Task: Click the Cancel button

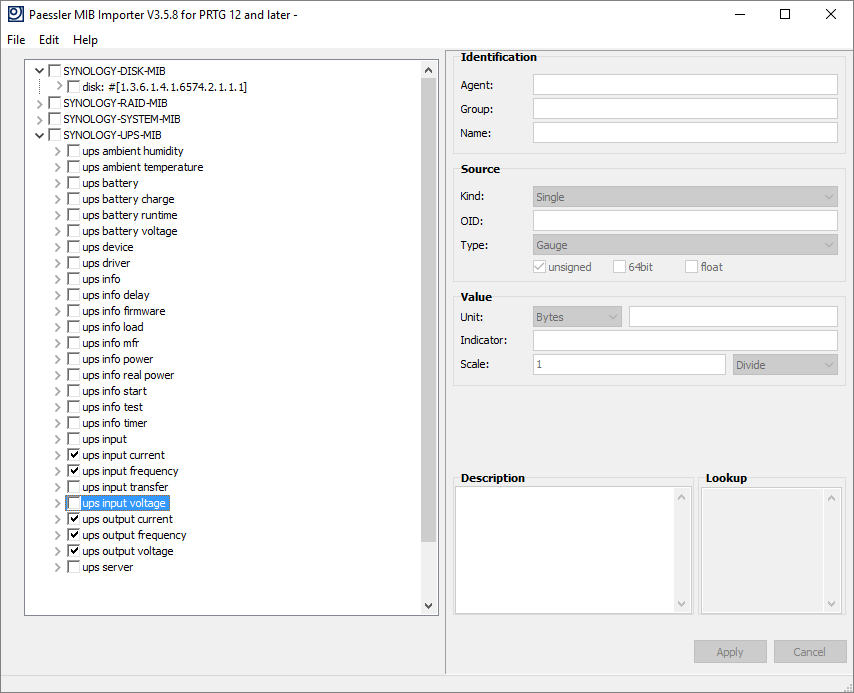Action: (810, 652)
